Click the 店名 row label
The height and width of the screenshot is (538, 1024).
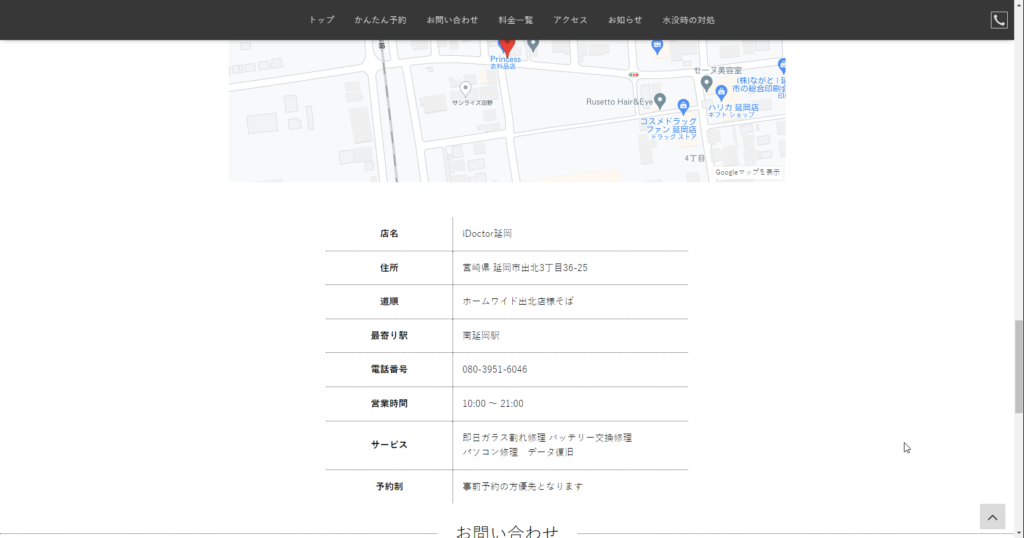pyautogui.click(x=389, y=234)
